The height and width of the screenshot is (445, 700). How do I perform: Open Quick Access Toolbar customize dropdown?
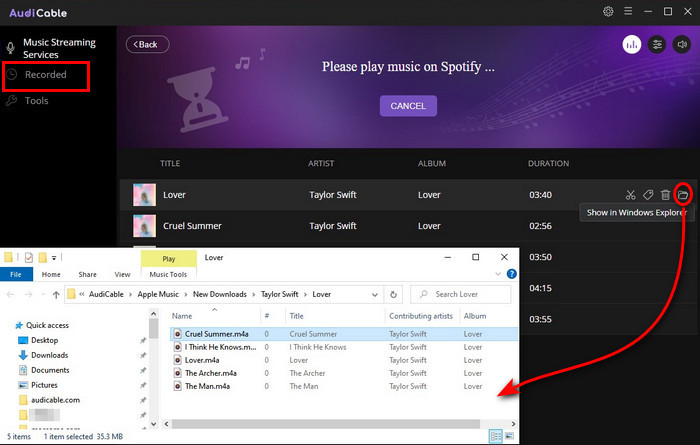click(x=54, y=258)
